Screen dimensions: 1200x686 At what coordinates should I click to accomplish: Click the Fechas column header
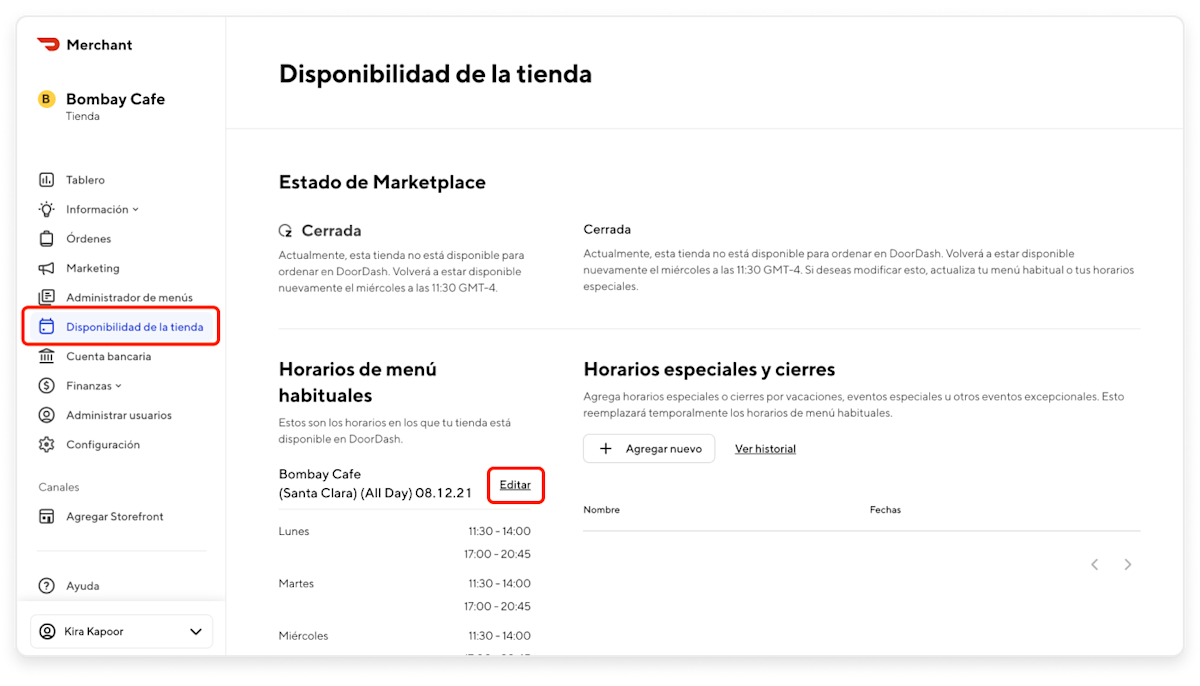885,510
